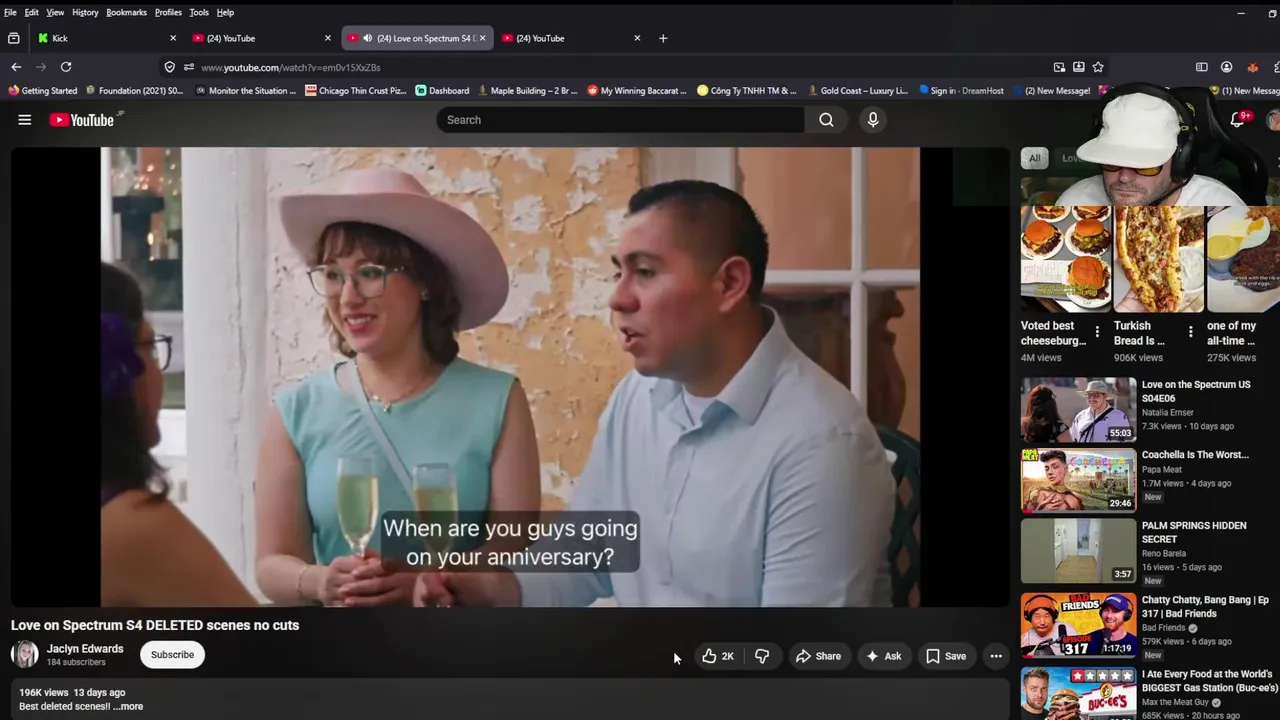The image size is (1280, 720).
Task: Open the View menu
Action: [x=55, y=12]
